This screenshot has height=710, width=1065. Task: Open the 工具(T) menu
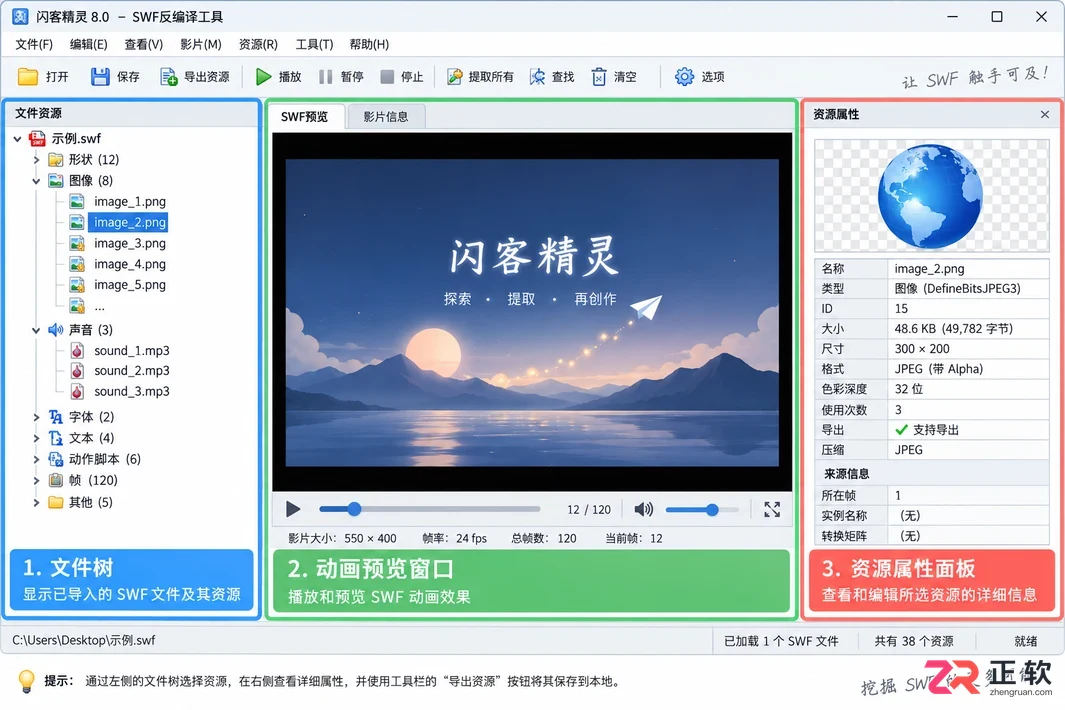point(314,44)
